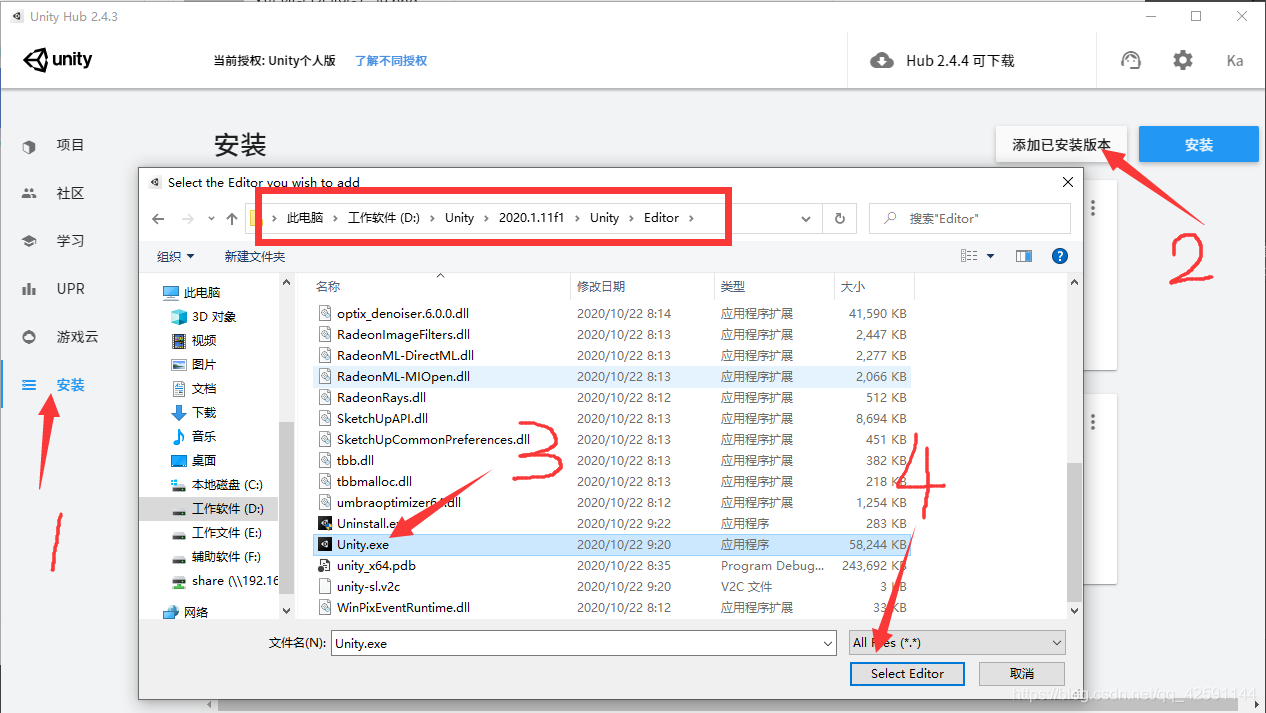This screenshot has height=713, width=1266.
Task: Open the Projects (项目) section in Unity Hub
Action: (x=55, y=145)
